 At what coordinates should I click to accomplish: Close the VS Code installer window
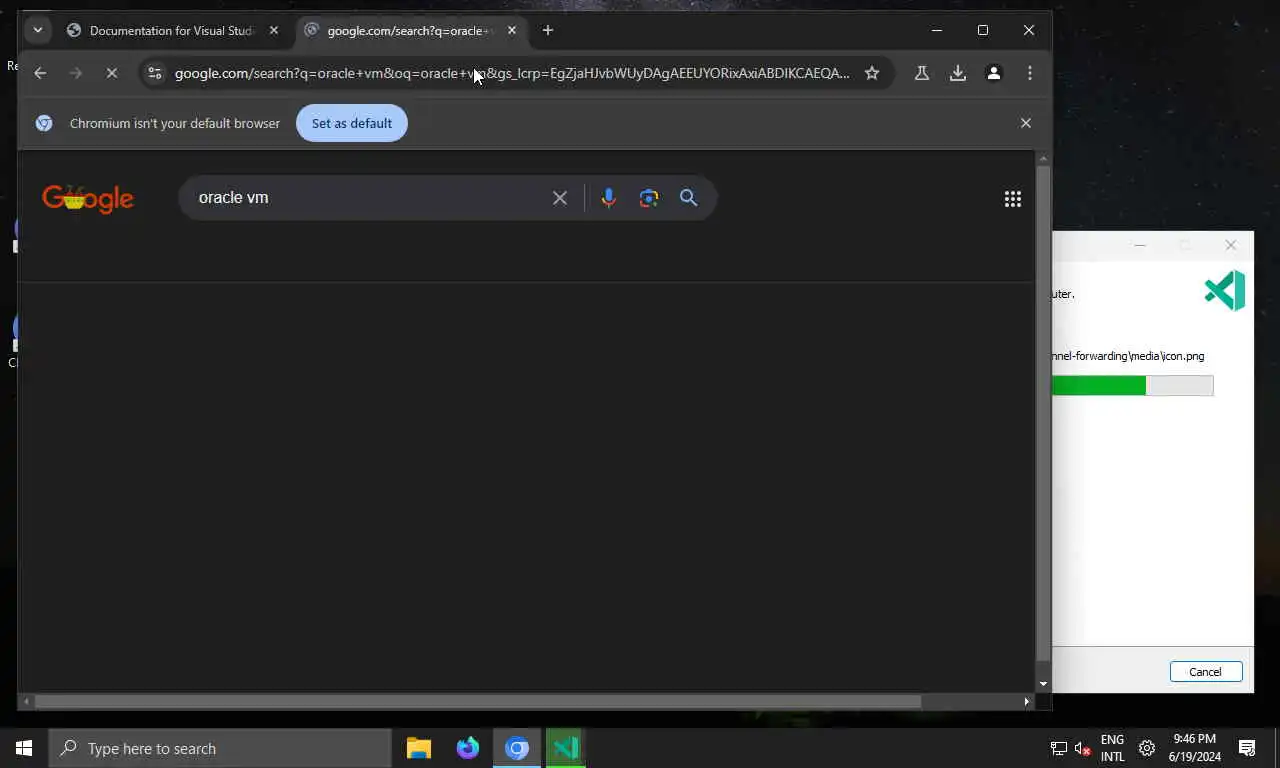(1231, 245)
